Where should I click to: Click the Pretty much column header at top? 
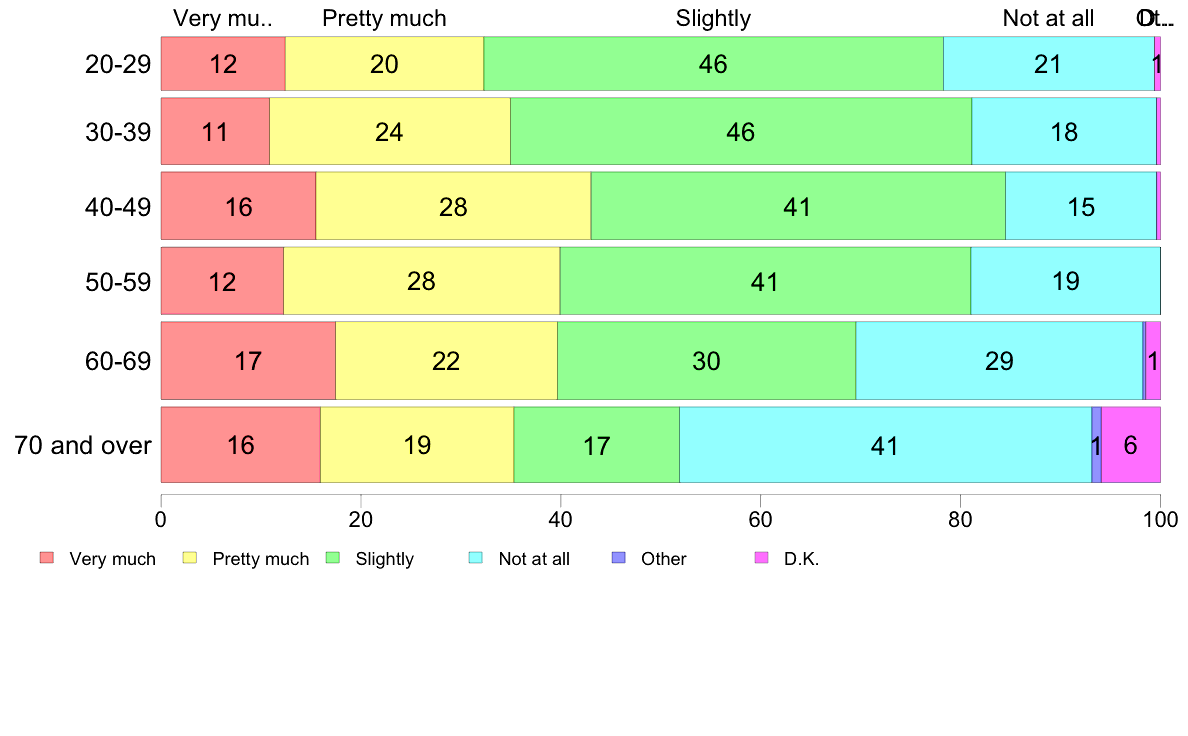point(384,18)
